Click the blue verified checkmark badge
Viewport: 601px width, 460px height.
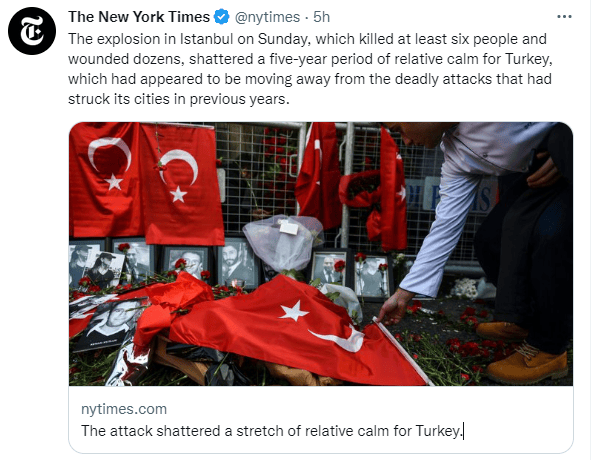pos(222,17)
